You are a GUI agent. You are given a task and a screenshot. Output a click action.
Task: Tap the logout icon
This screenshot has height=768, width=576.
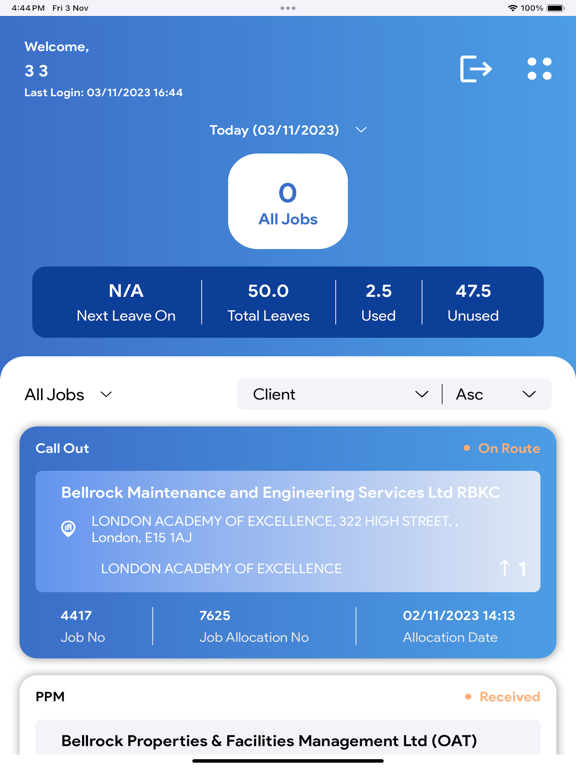(x=476, y=69)
